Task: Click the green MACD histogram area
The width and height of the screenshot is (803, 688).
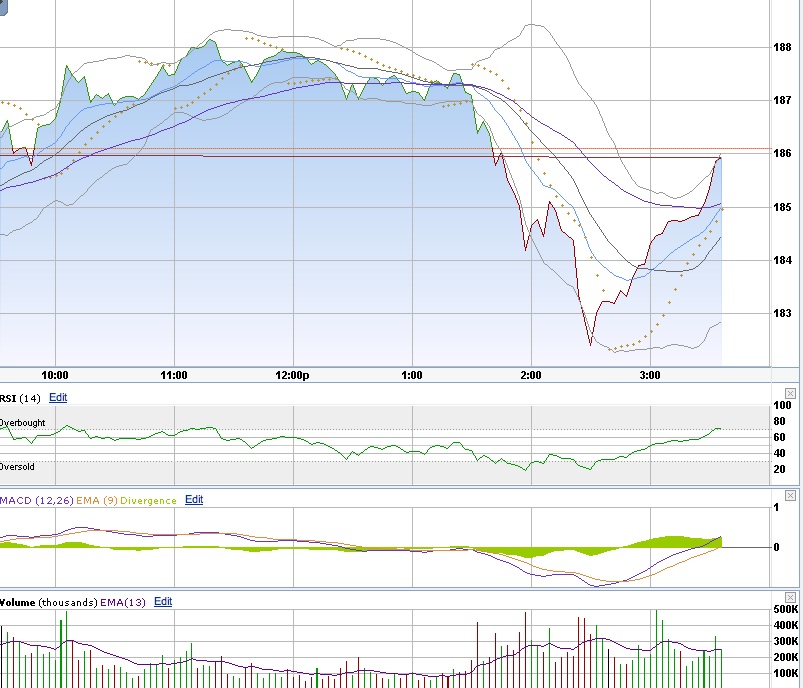Action: 670,543
